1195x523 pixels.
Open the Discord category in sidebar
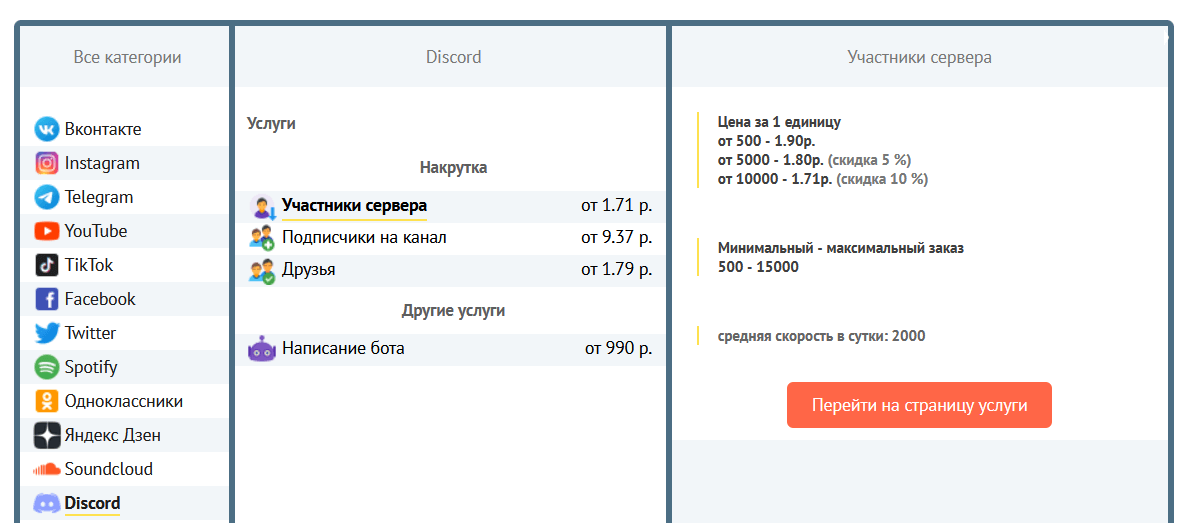[x=92, y=503]
